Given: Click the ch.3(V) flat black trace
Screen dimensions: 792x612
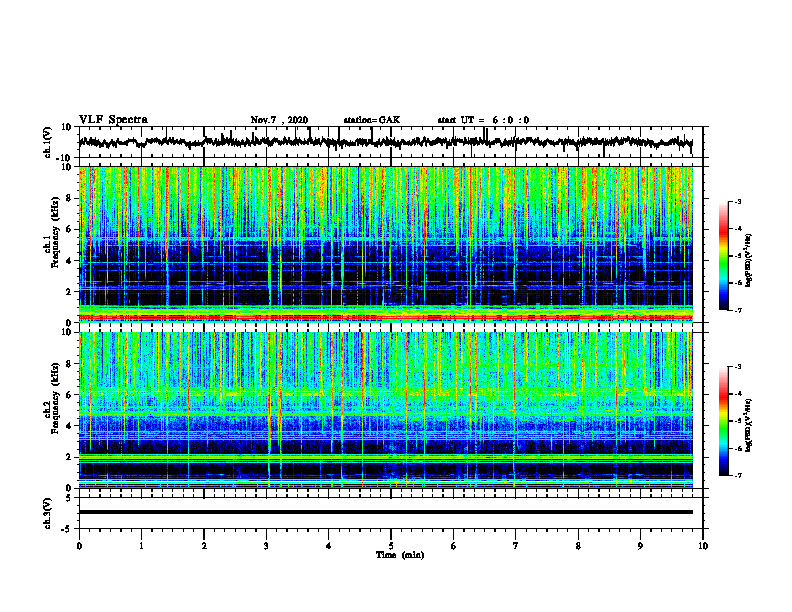Looking at the screenshot, I should point(385,512).
